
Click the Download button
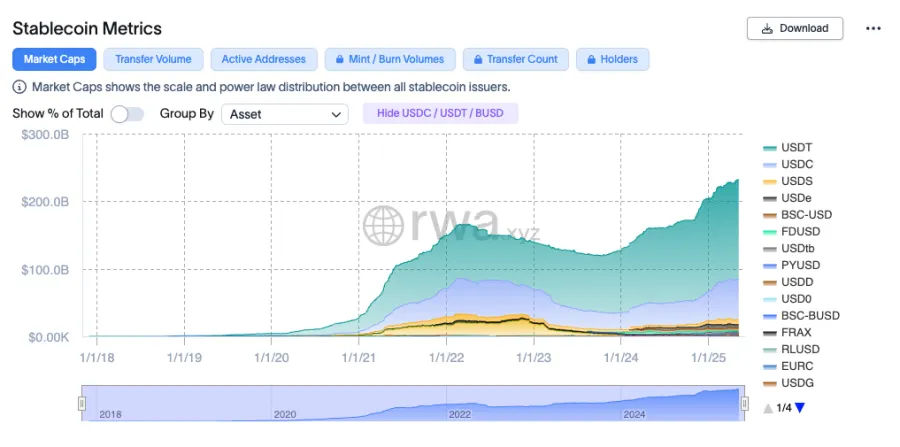point(794,29)
